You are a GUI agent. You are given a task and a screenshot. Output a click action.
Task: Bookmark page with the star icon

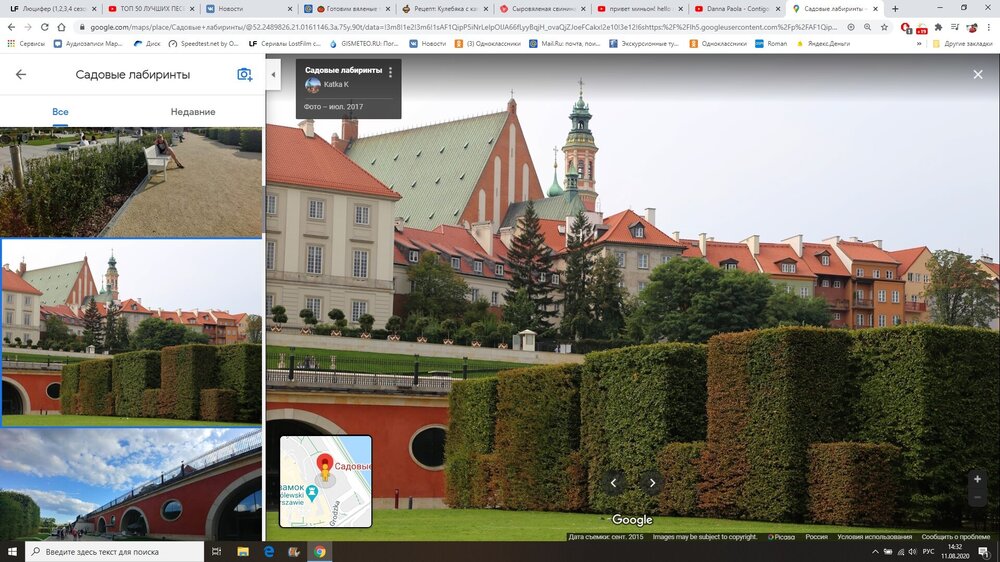(884, 27)
